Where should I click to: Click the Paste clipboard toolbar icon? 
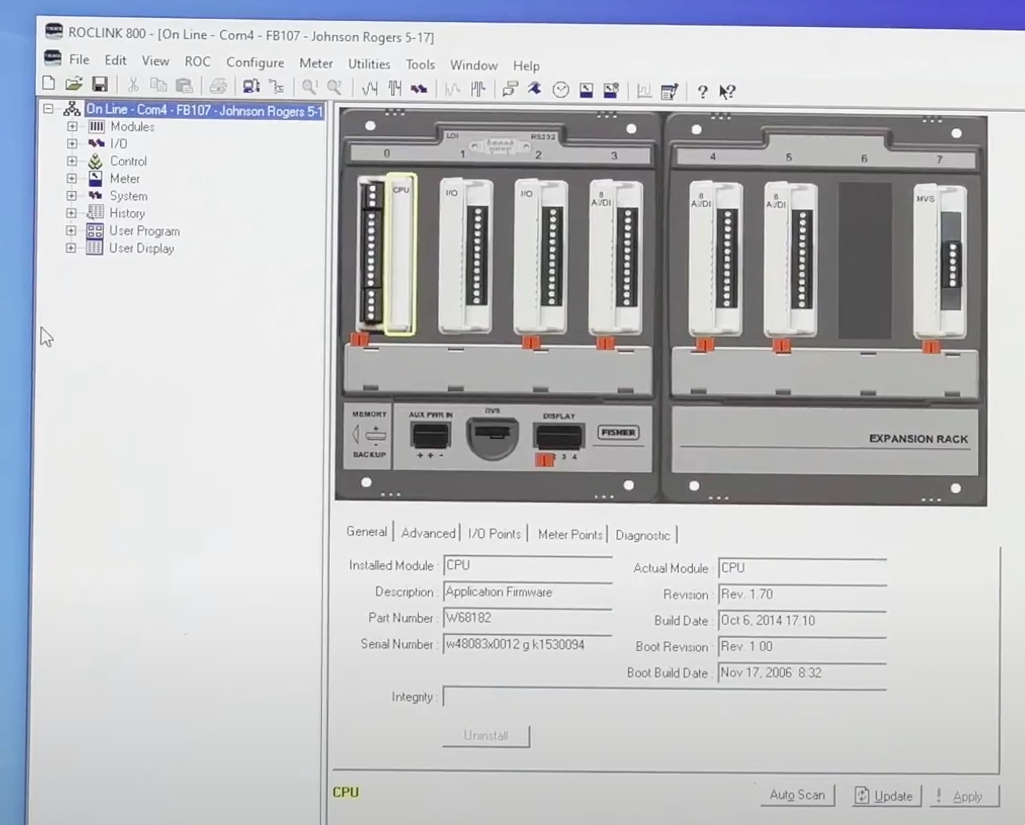tap(184, 86)
